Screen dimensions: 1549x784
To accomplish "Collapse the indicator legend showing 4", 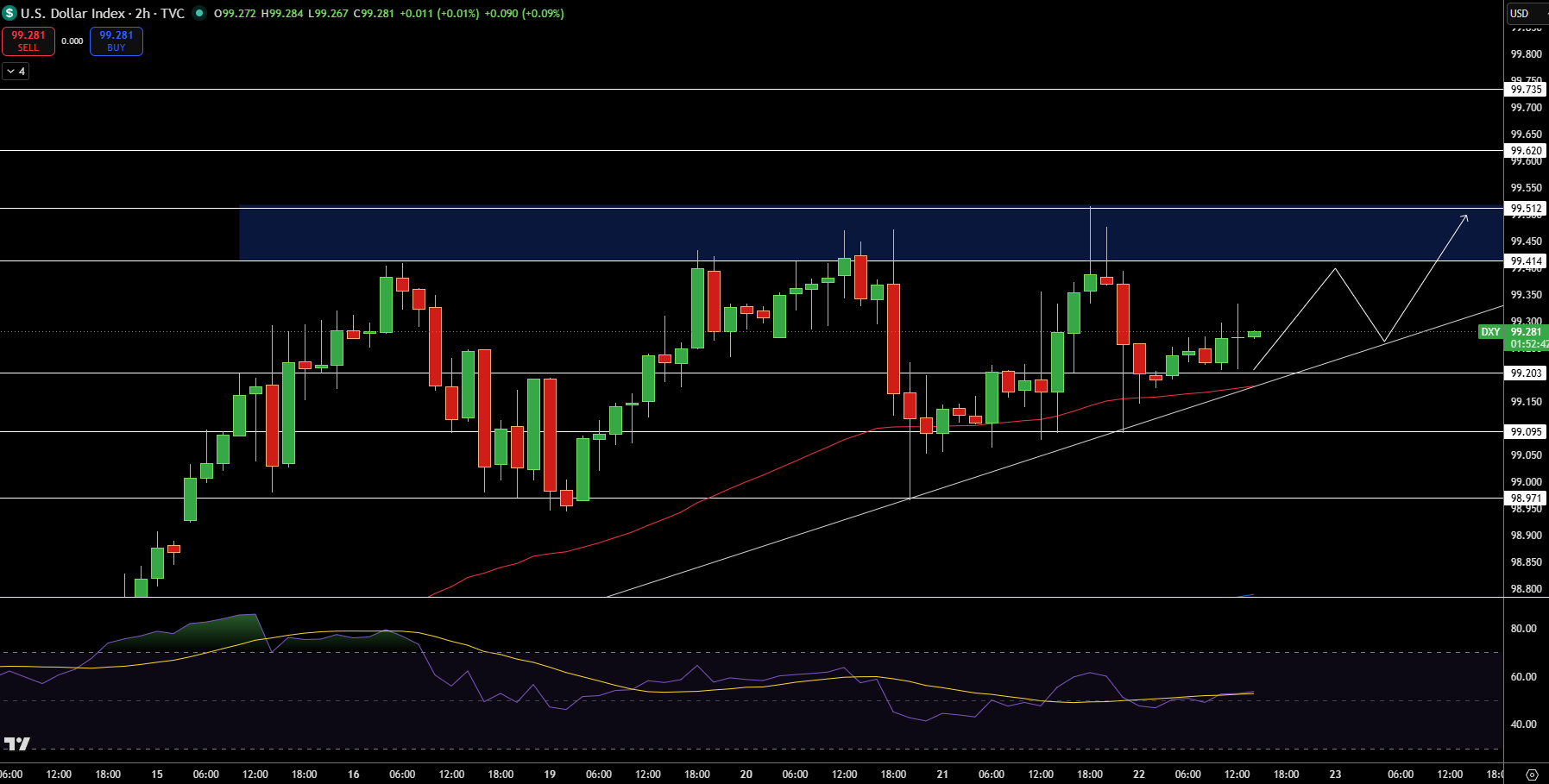I will 16,71.
